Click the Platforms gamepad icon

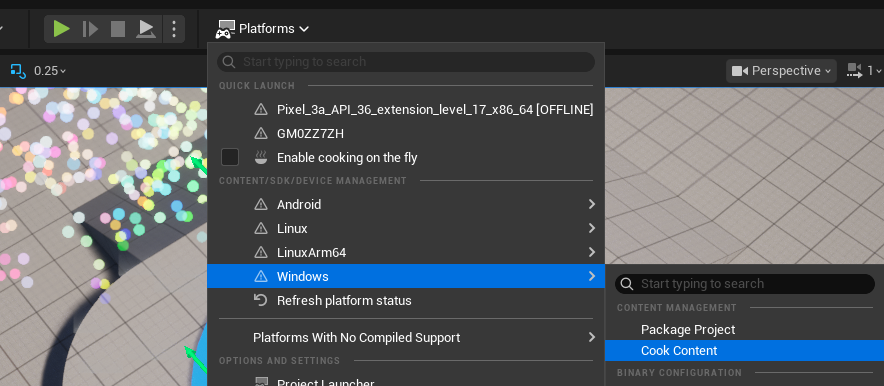(x=224, y=29)
